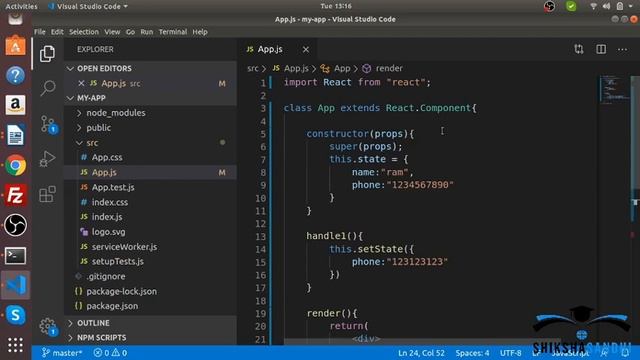Switch to Visual Studio Code dock icon
640x360 pixels.
pyautogui.click(x=16, y=285)
